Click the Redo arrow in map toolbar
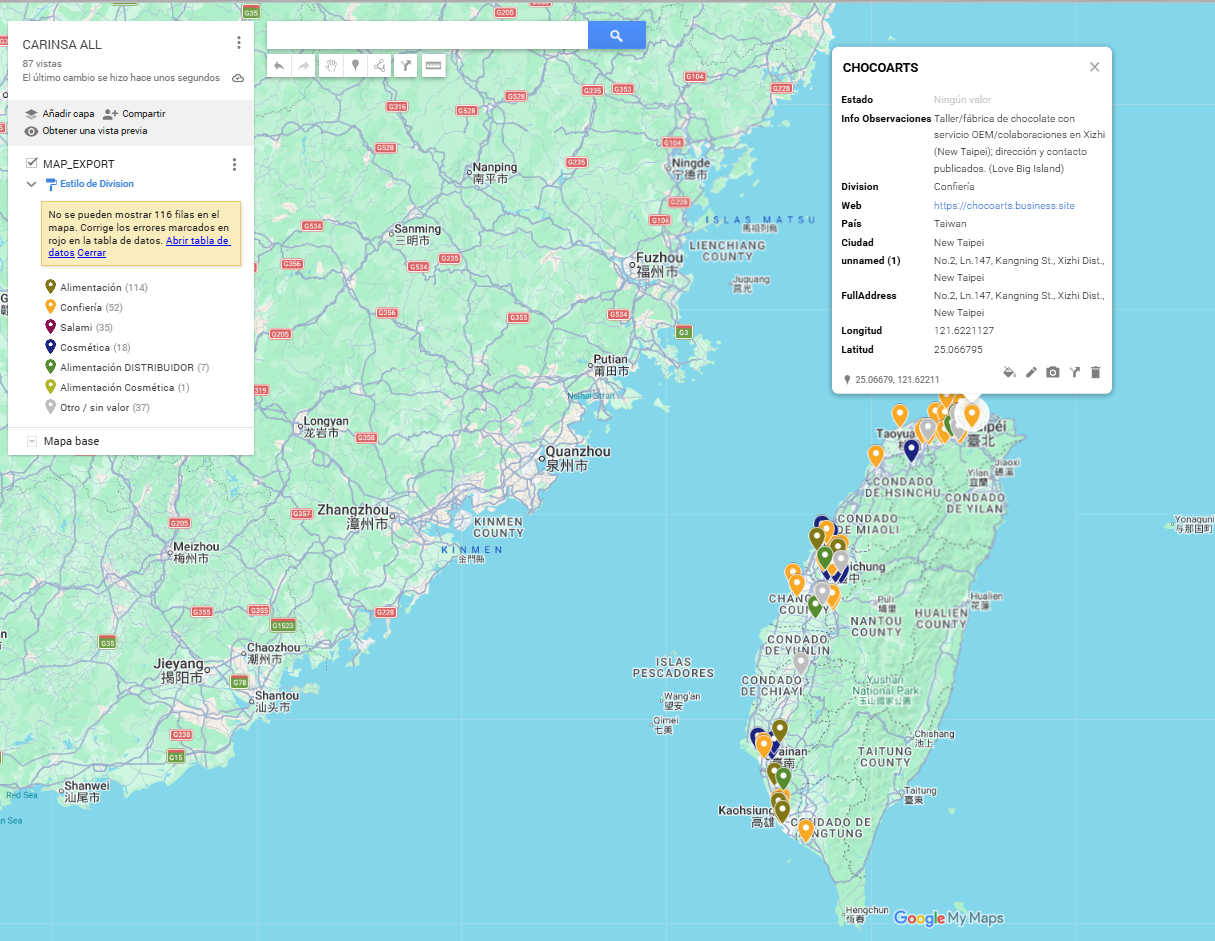 [303, 66]
